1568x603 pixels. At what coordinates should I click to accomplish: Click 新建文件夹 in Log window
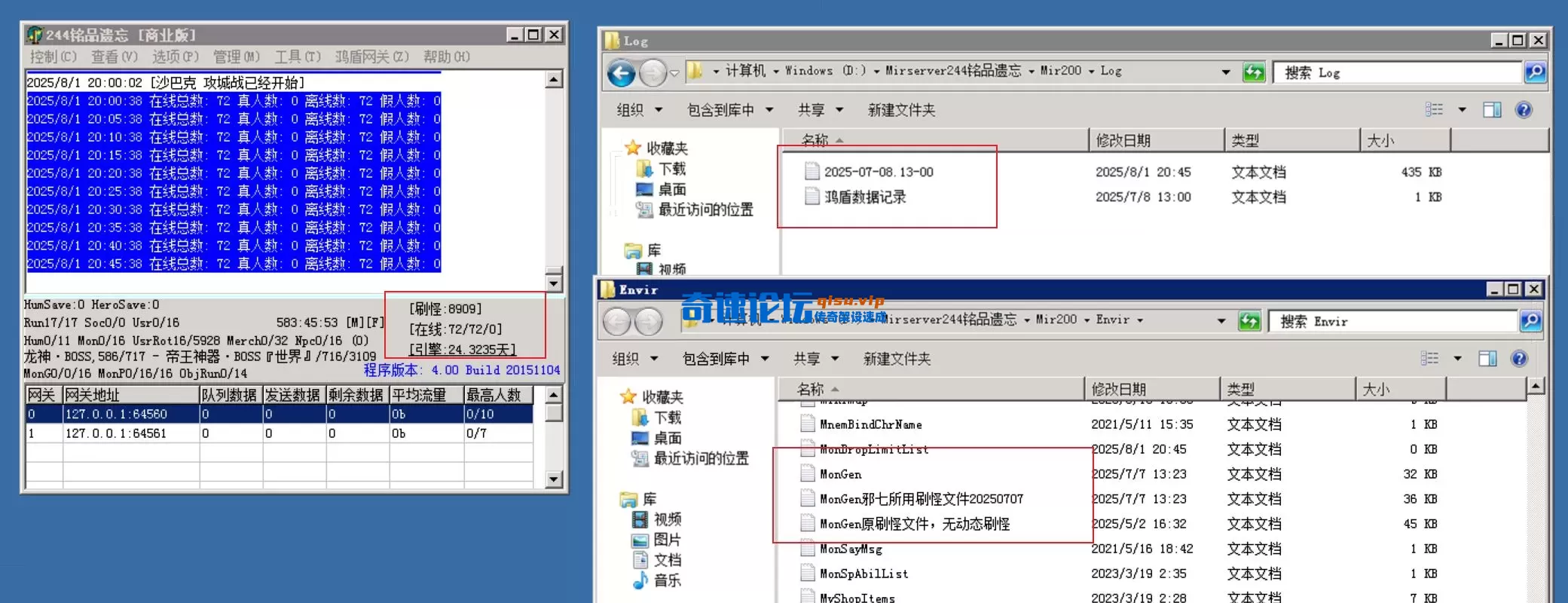[x=901, y=110]
